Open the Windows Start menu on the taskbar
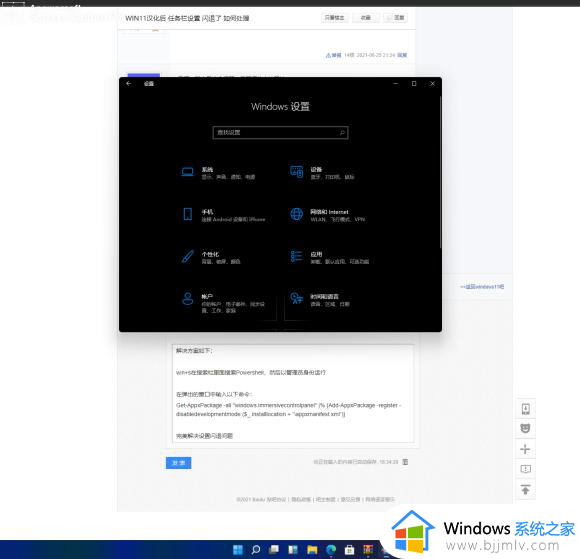This screenshot has width=580, height=559. pos(238,550)
